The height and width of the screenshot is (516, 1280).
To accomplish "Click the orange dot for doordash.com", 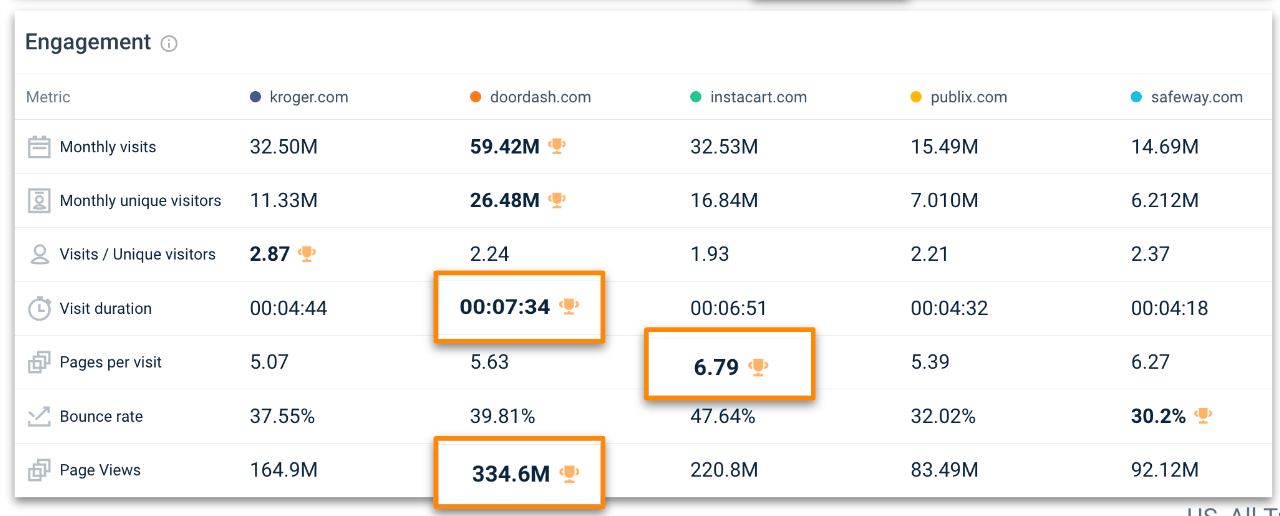I will click(x=476, y=97).
